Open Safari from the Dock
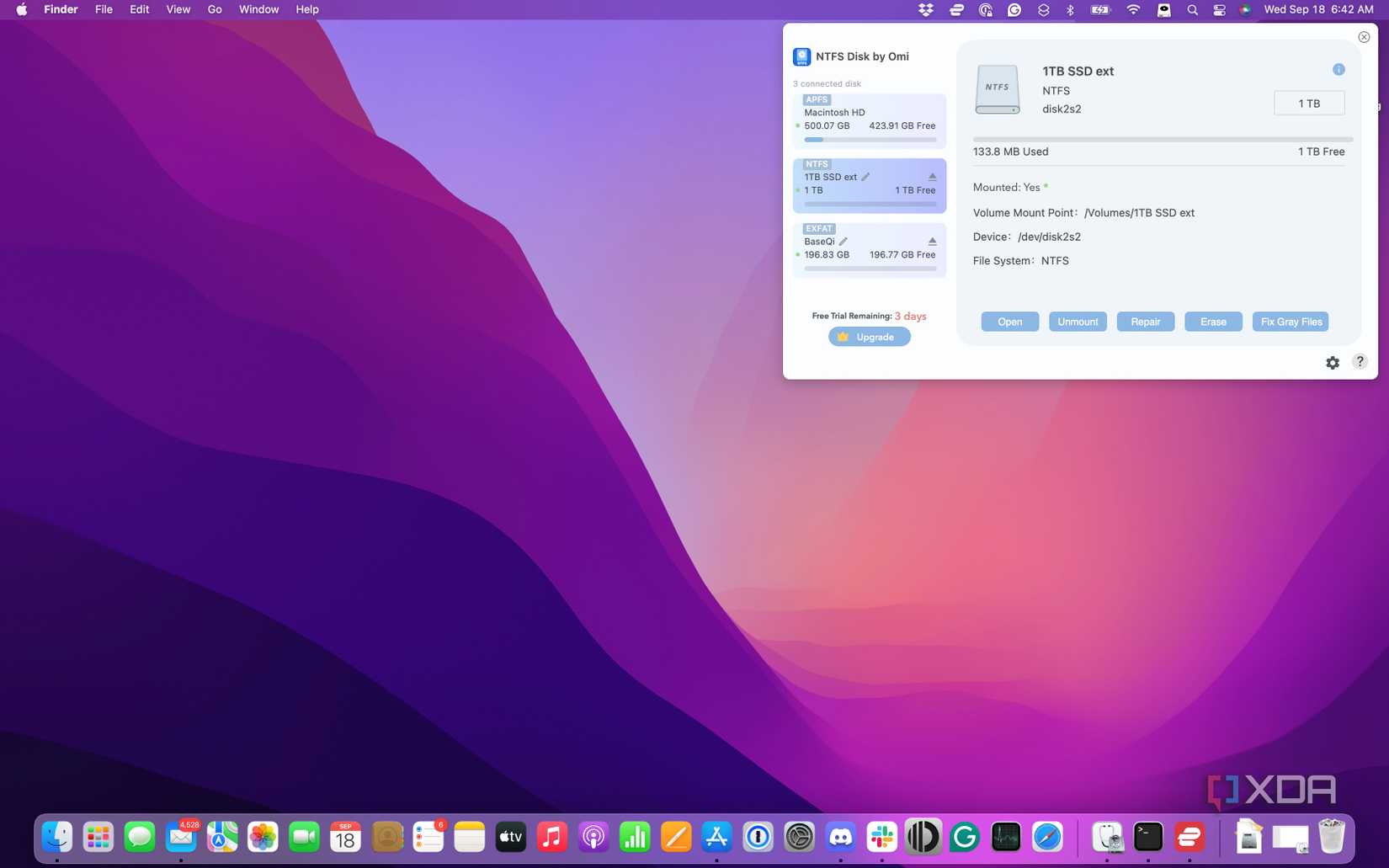This screenshot has width=1389, height=868. click(x=1046, y=837)
